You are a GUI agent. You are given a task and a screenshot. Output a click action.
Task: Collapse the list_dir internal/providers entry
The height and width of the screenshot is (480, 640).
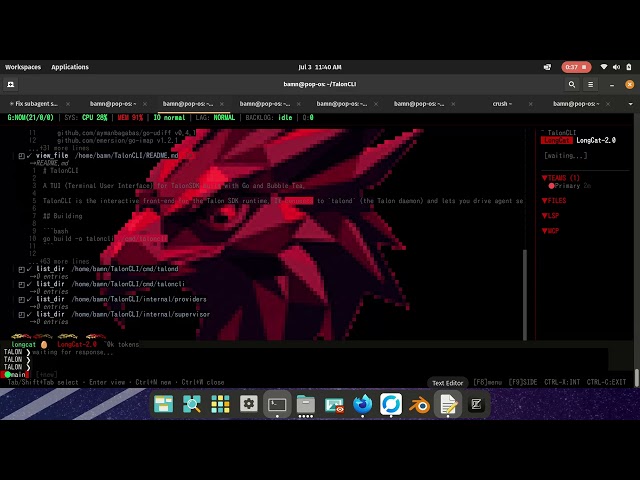tap(22, 300)
